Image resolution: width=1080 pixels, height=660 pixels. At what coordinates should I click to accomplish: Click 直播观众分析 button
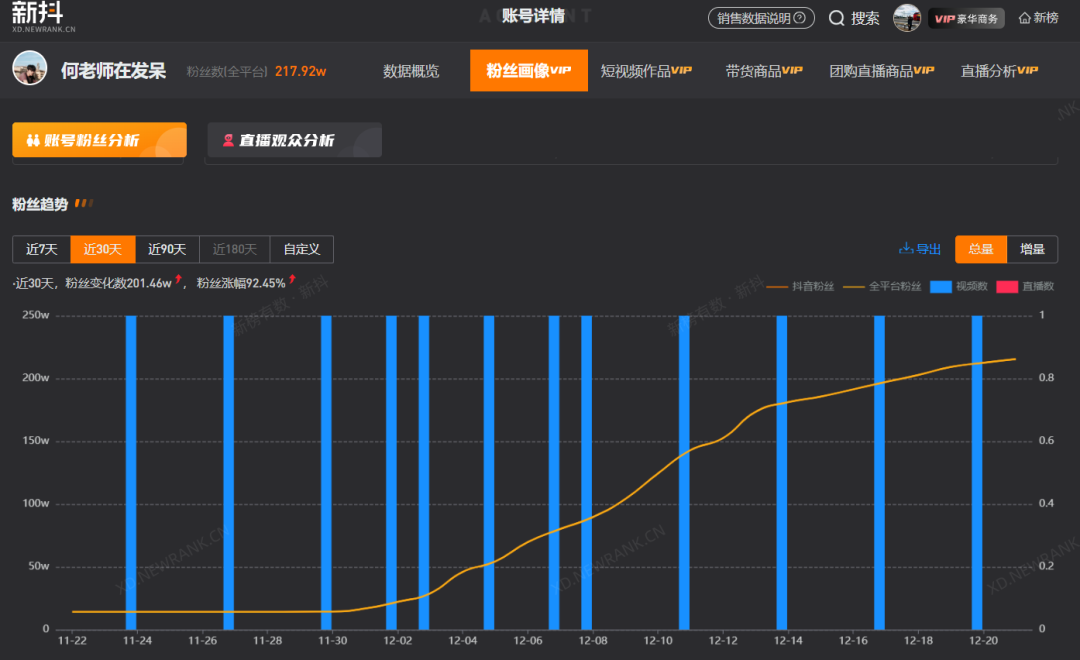[x=294, y=140]
